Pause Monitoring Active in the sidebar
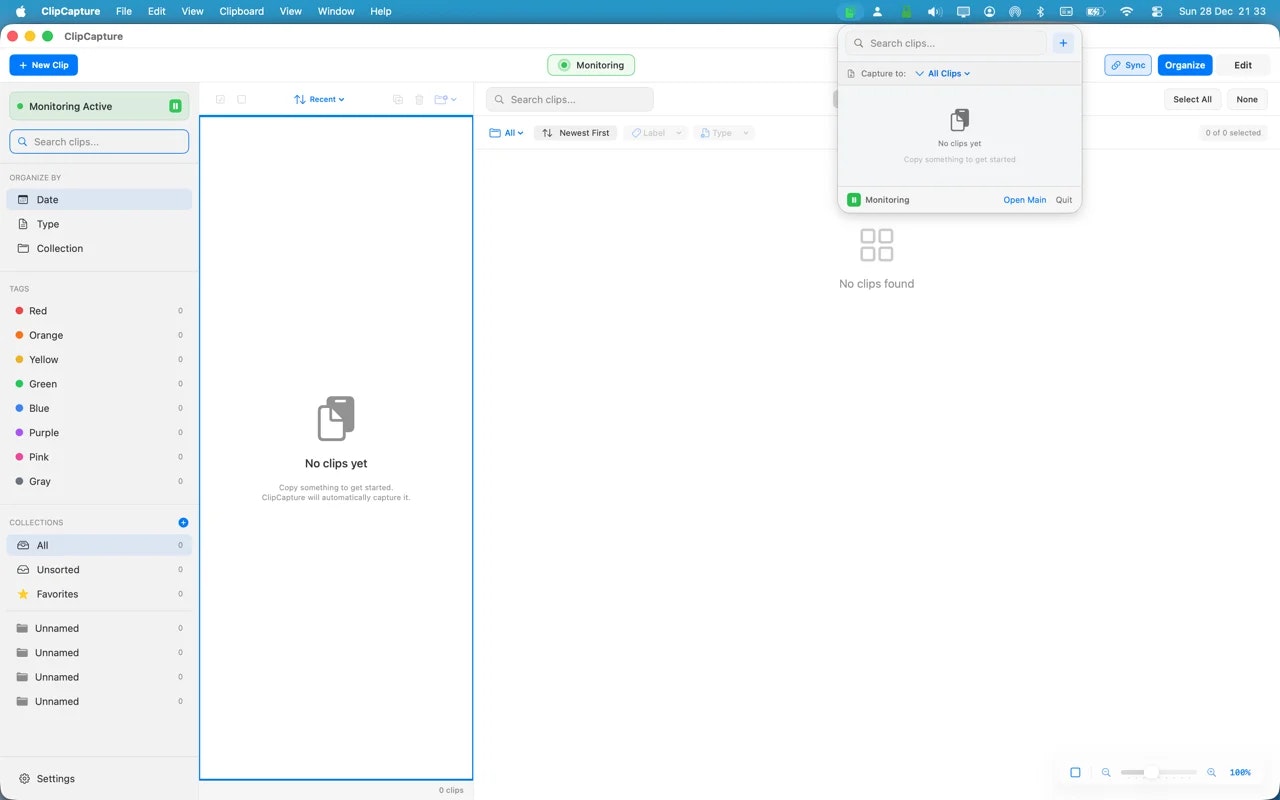The width and height of the screenshot is (1280, 800). coord(174,105)
